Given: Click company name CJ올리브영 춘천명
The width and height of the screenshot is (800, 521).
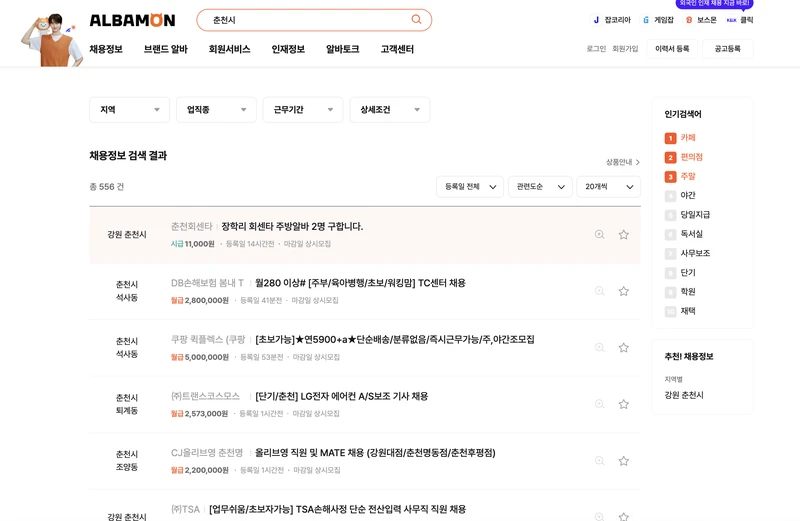Looking at the screenshot, I should pyautogui.click(x=207, y=453).
